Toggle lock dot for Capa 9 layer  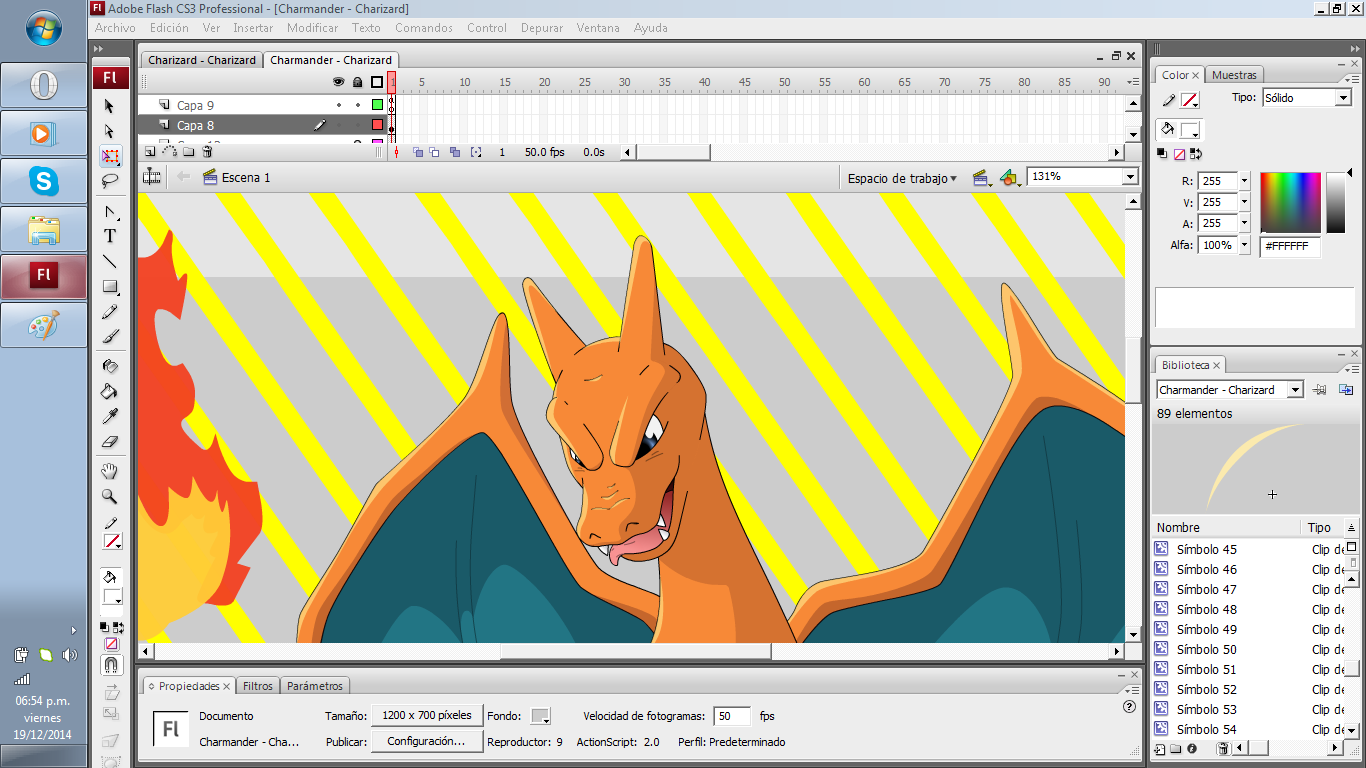pos(357,105)
